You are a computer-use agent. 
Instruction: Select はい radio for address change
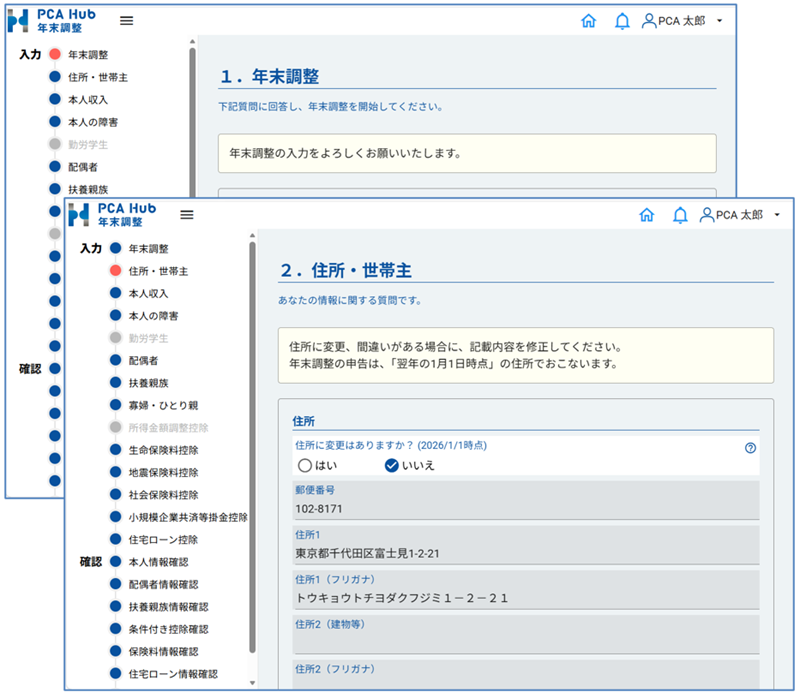[x=305, y=465]
